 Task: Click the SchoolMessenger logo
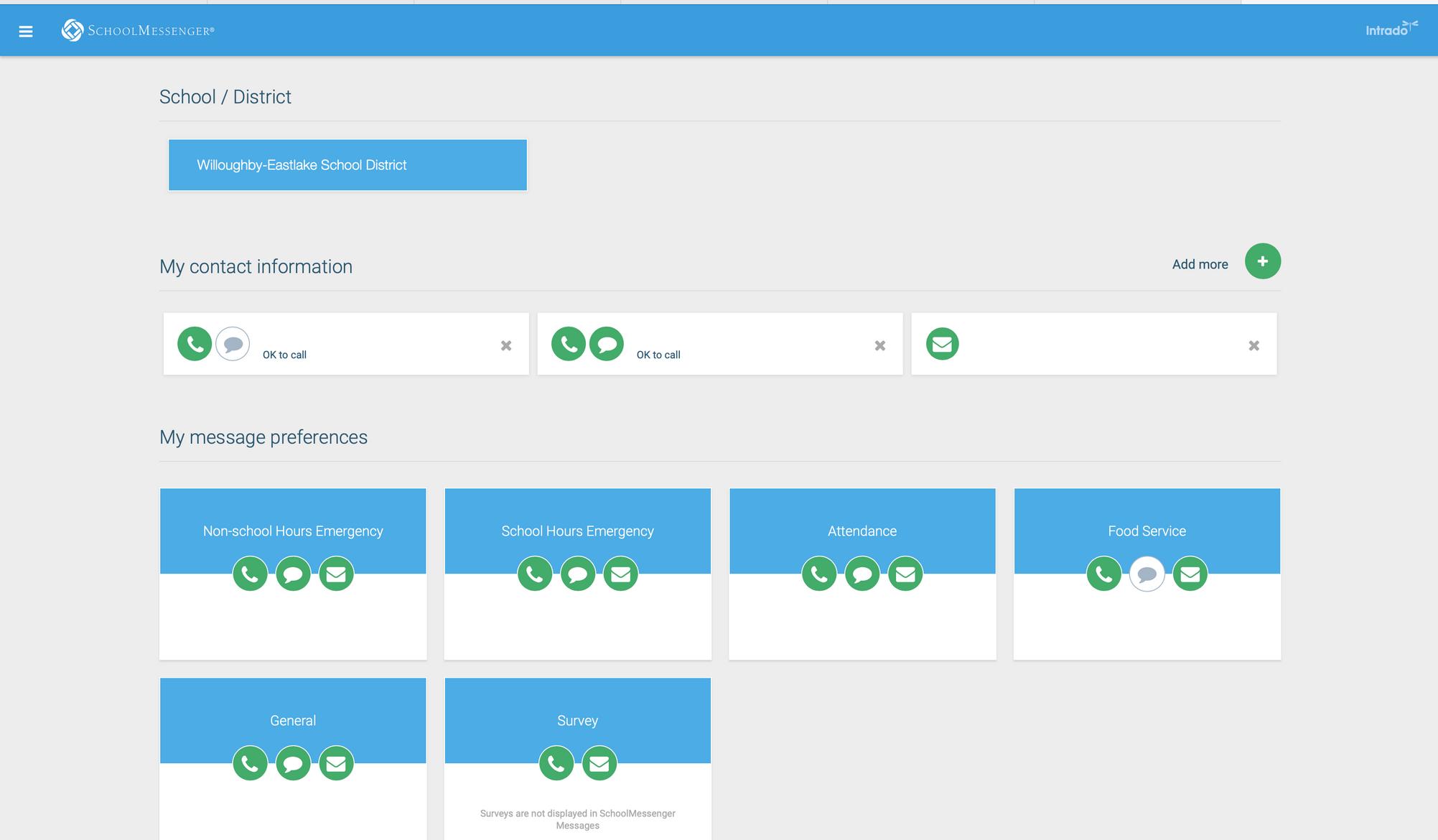138,30
